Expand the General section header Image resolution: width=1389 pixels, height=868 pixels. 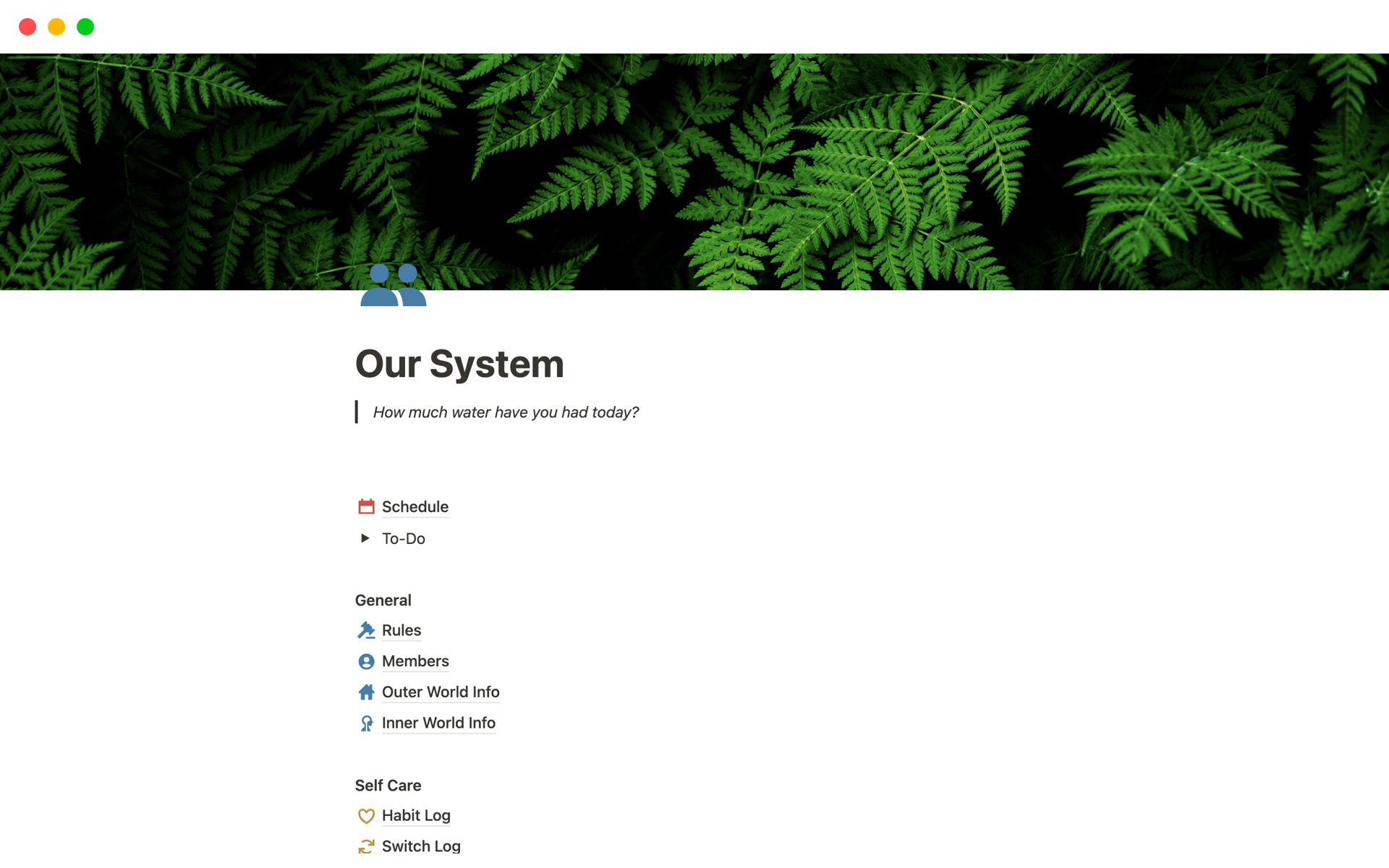[x=384, y=600]
